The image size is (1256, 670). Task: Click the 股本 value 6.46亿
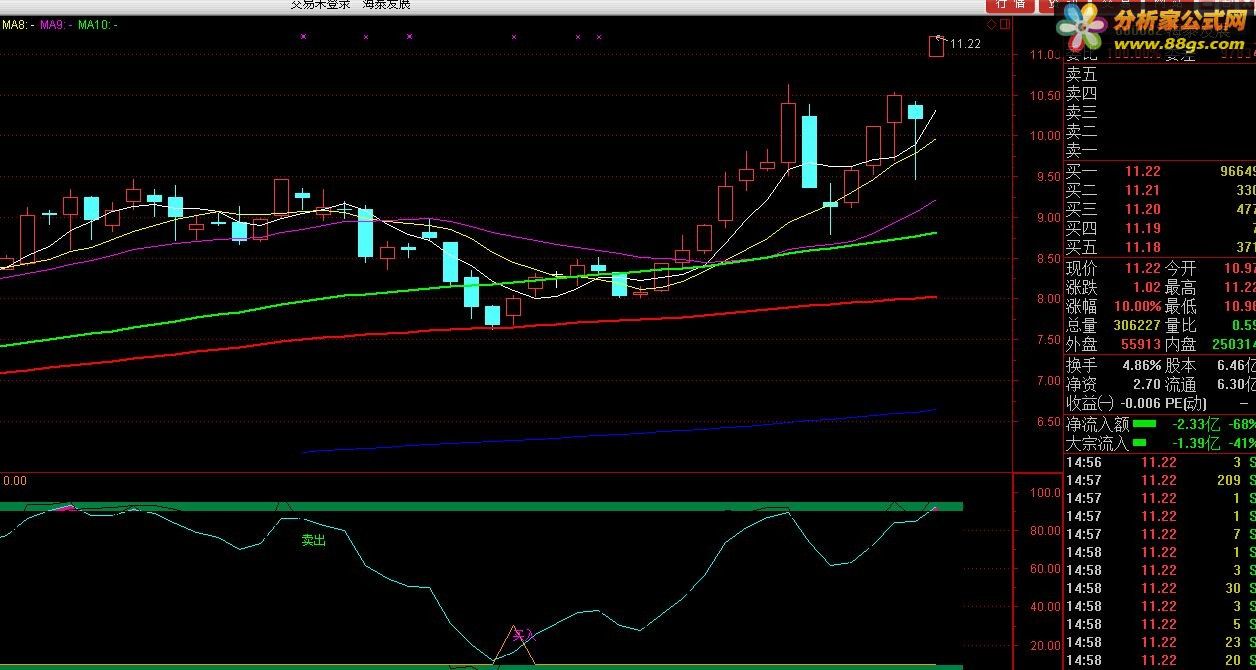click(1236, 366)
